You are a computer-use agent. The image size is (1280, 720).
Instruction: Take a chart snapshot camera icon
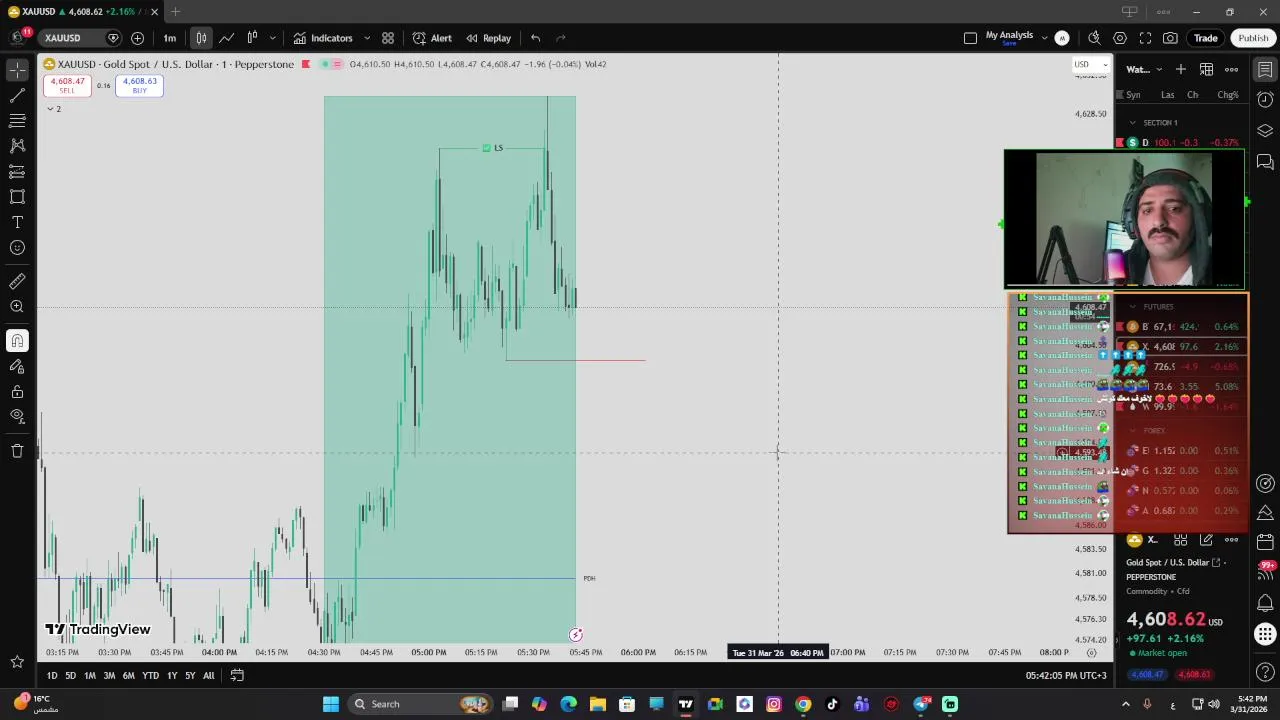click(x=1170, y=38)
